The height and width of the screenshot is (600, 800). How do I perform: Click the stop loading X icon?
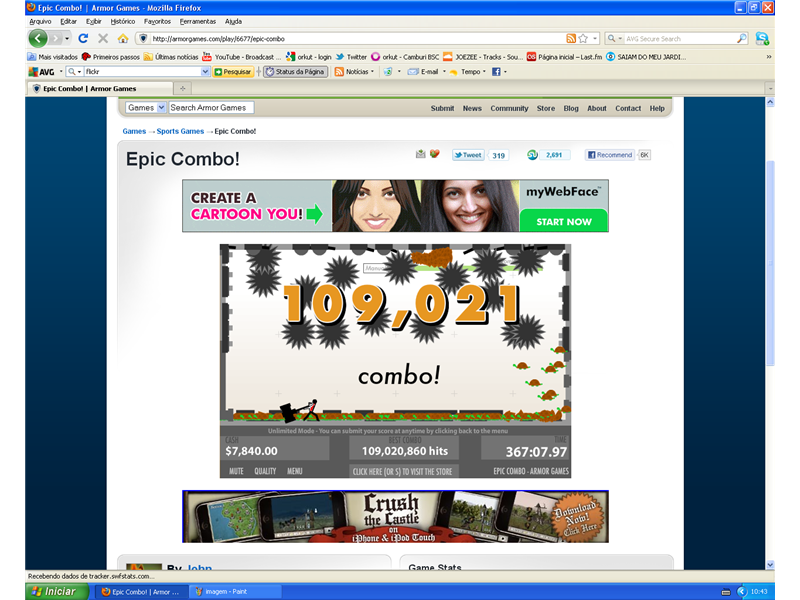point(103,38)
